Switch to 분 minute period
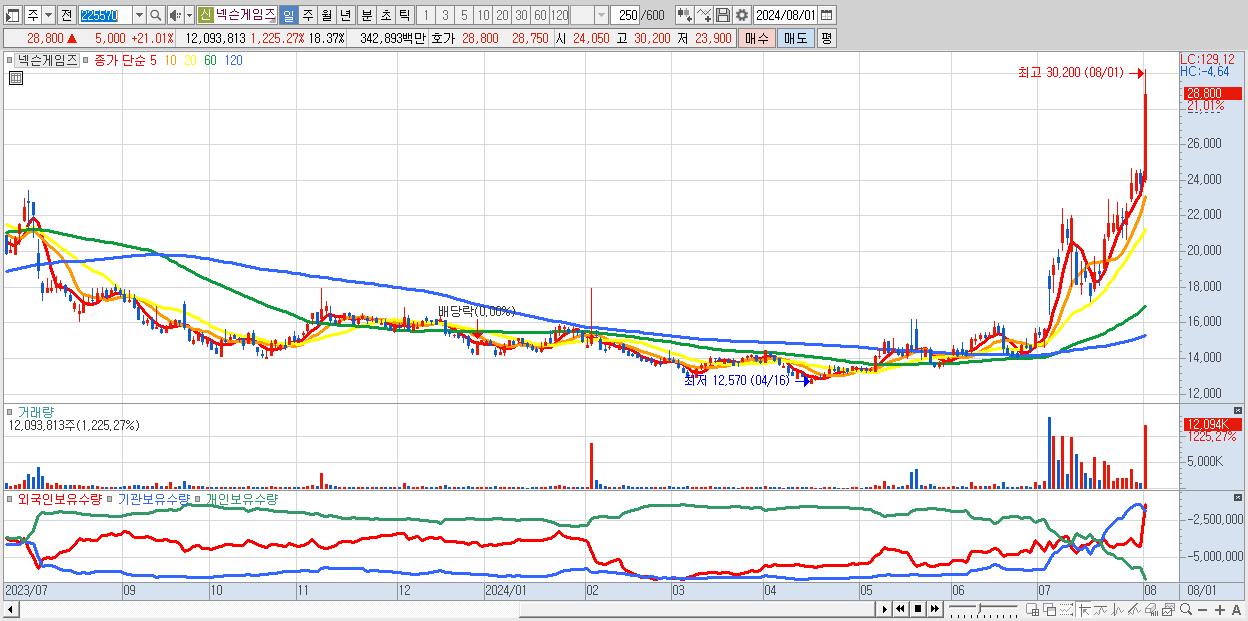Image resolution: width=1248 pixels, height=621 pixels. [x=365, y=15]
